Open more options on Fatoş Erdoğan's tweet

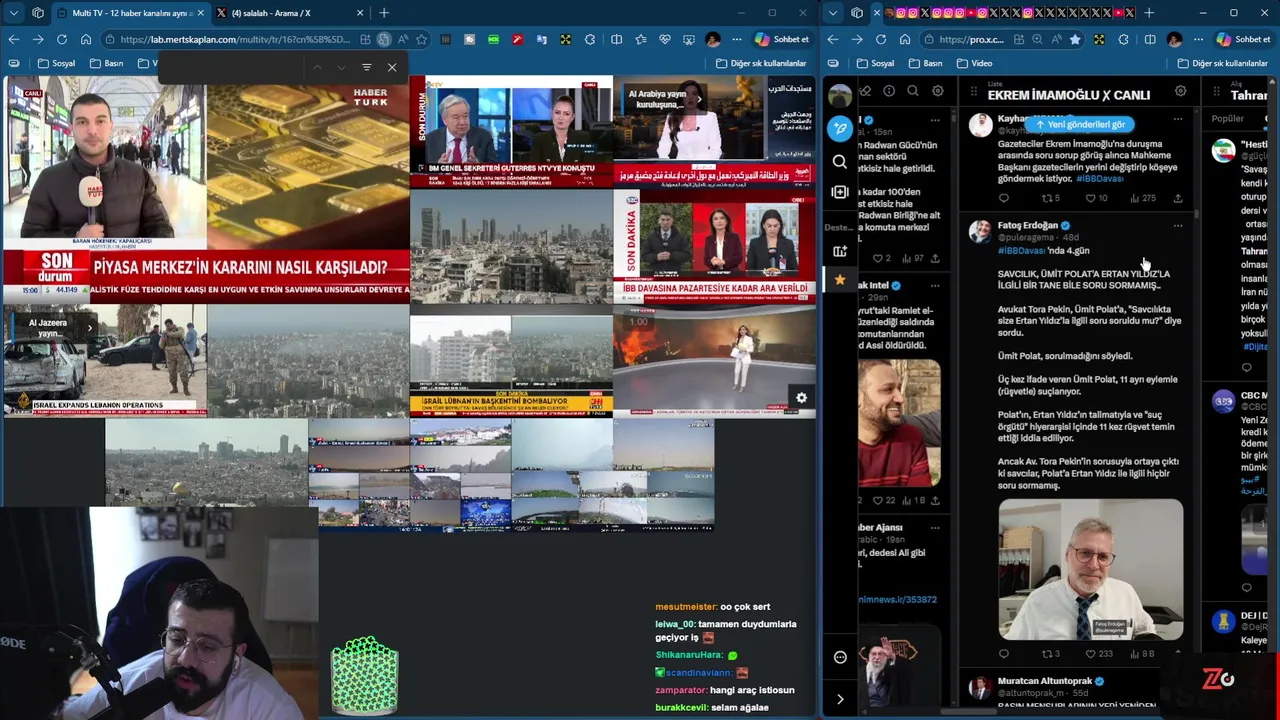[1177, 226]
